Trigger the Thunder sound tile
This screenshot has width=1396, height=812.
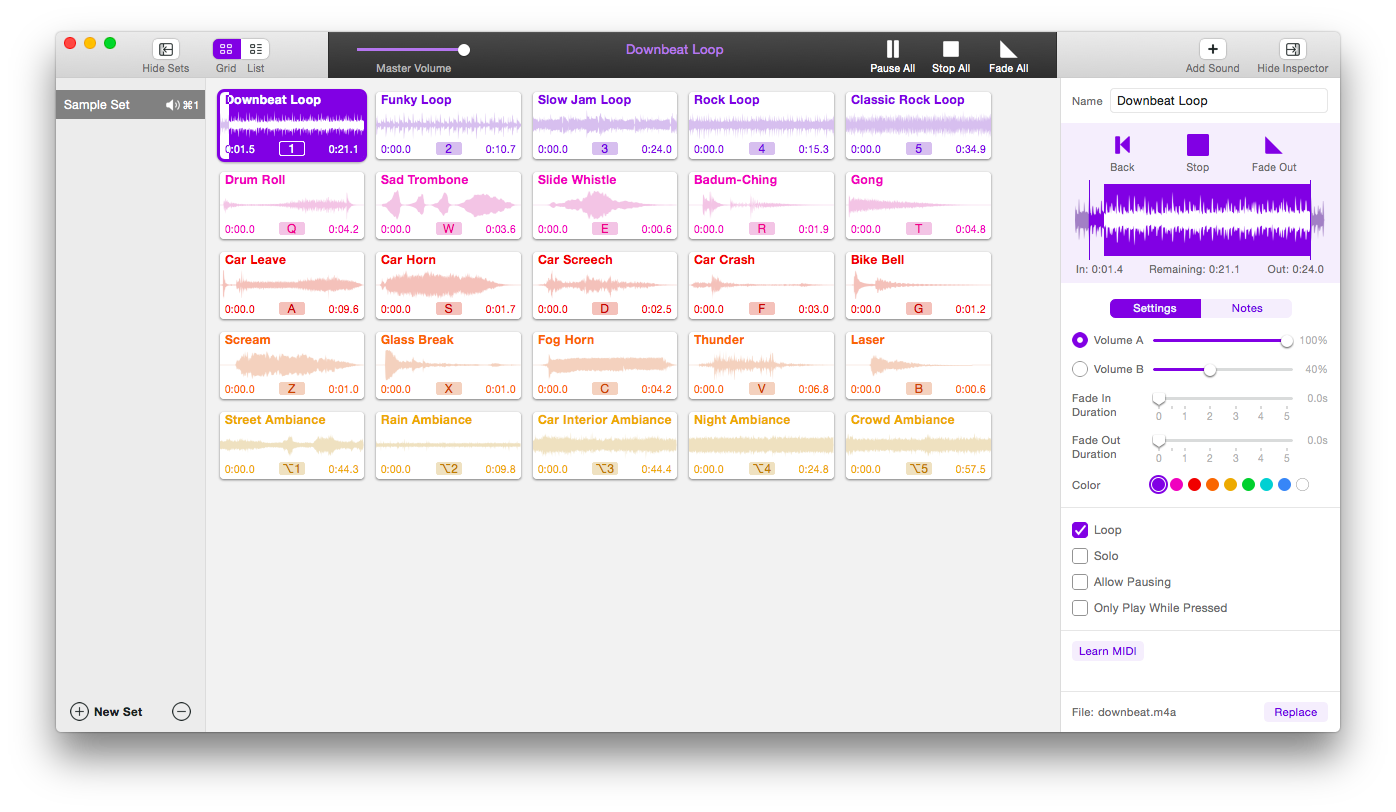(761, 365)
